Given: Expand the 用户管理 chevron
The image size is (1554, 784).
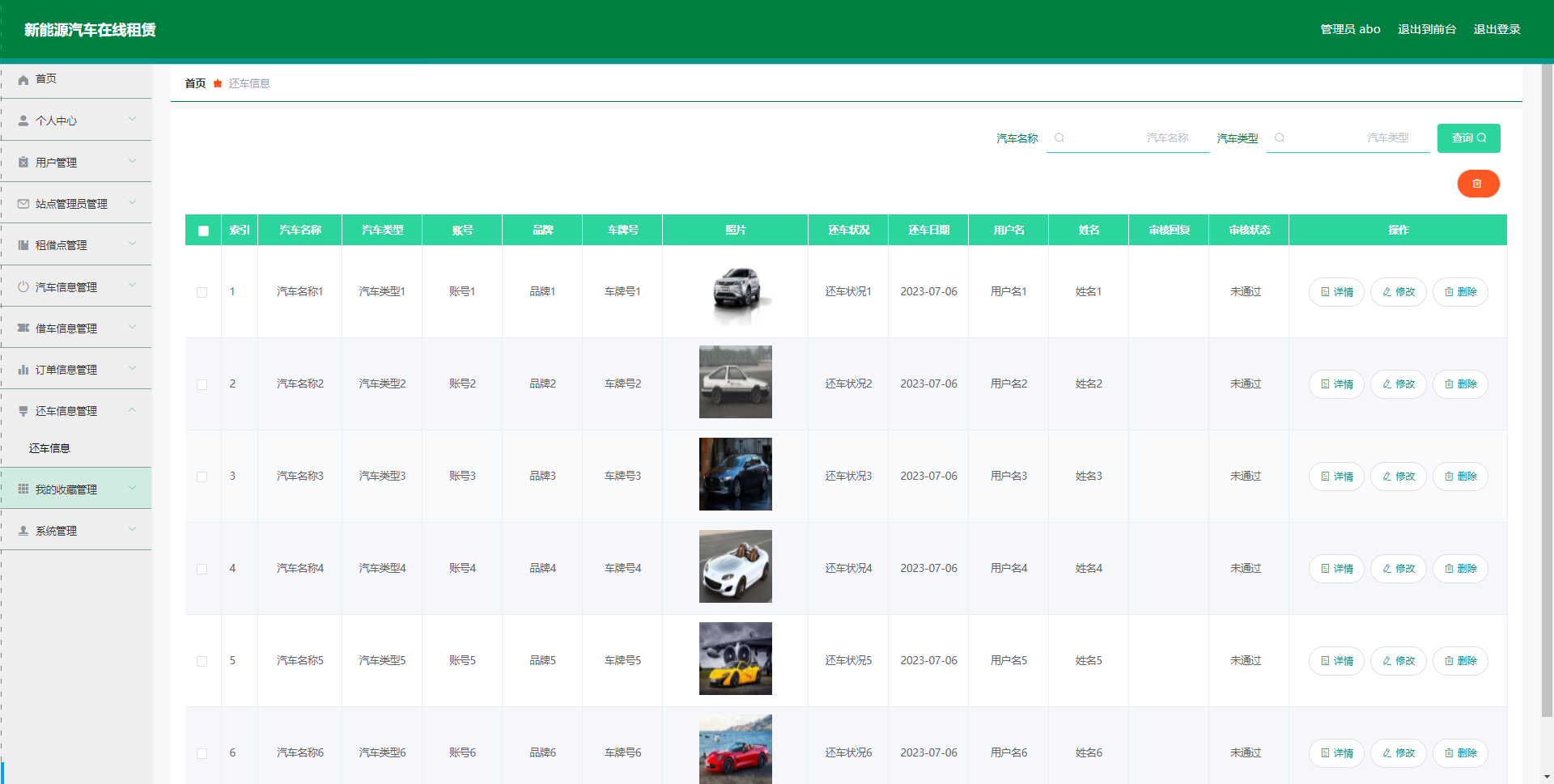Looking at the screenshot, I should pyautogui.click(x=132, y=162).
